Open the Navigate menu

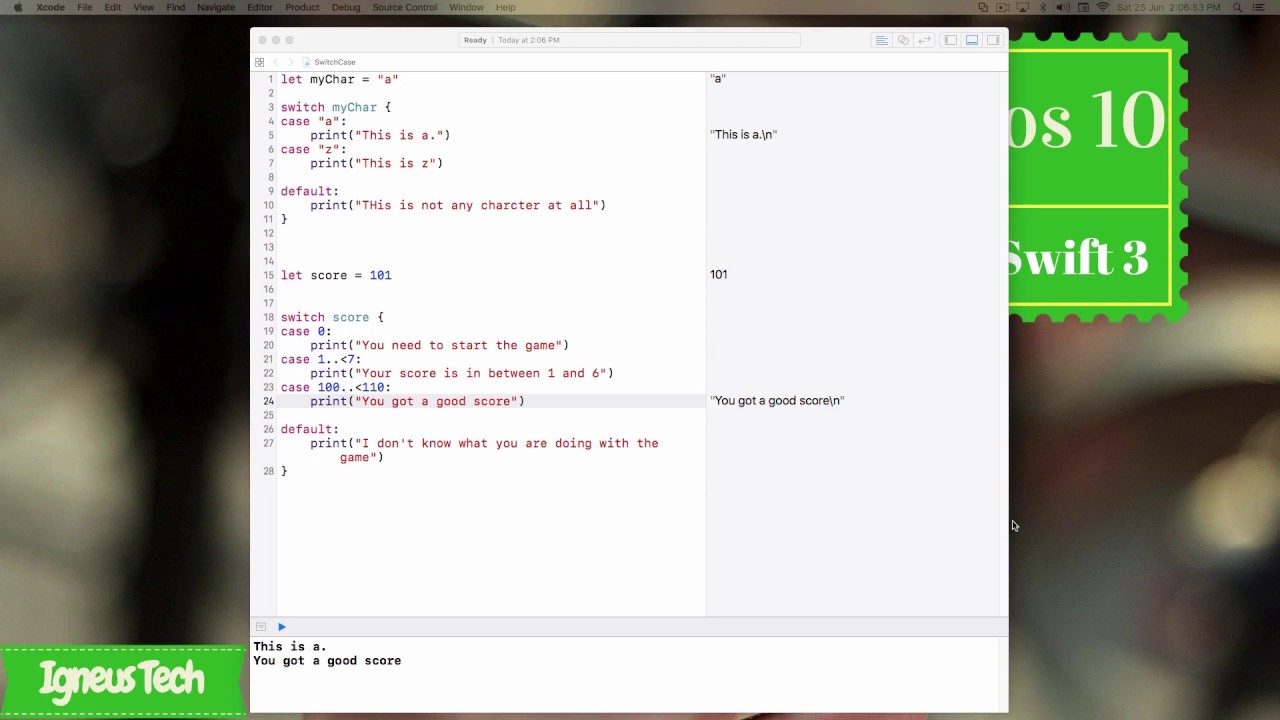pos(216,7)
